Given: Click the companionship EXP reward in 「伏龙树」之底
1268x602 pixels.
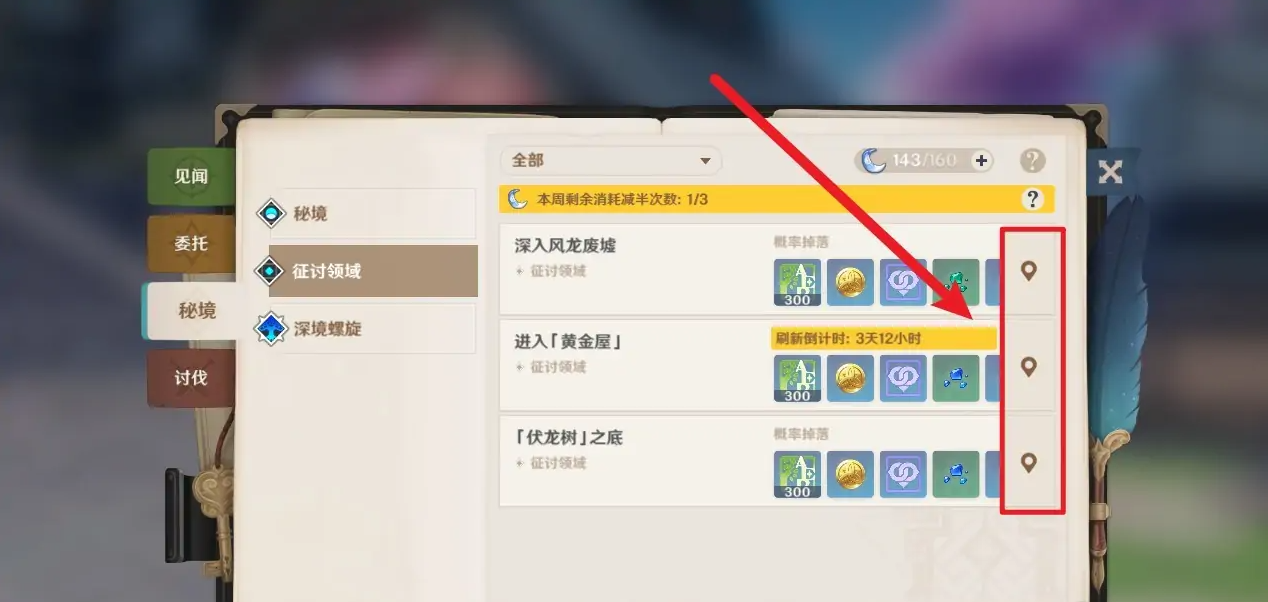Looking at the screenshot, I should tap(903, 475).
